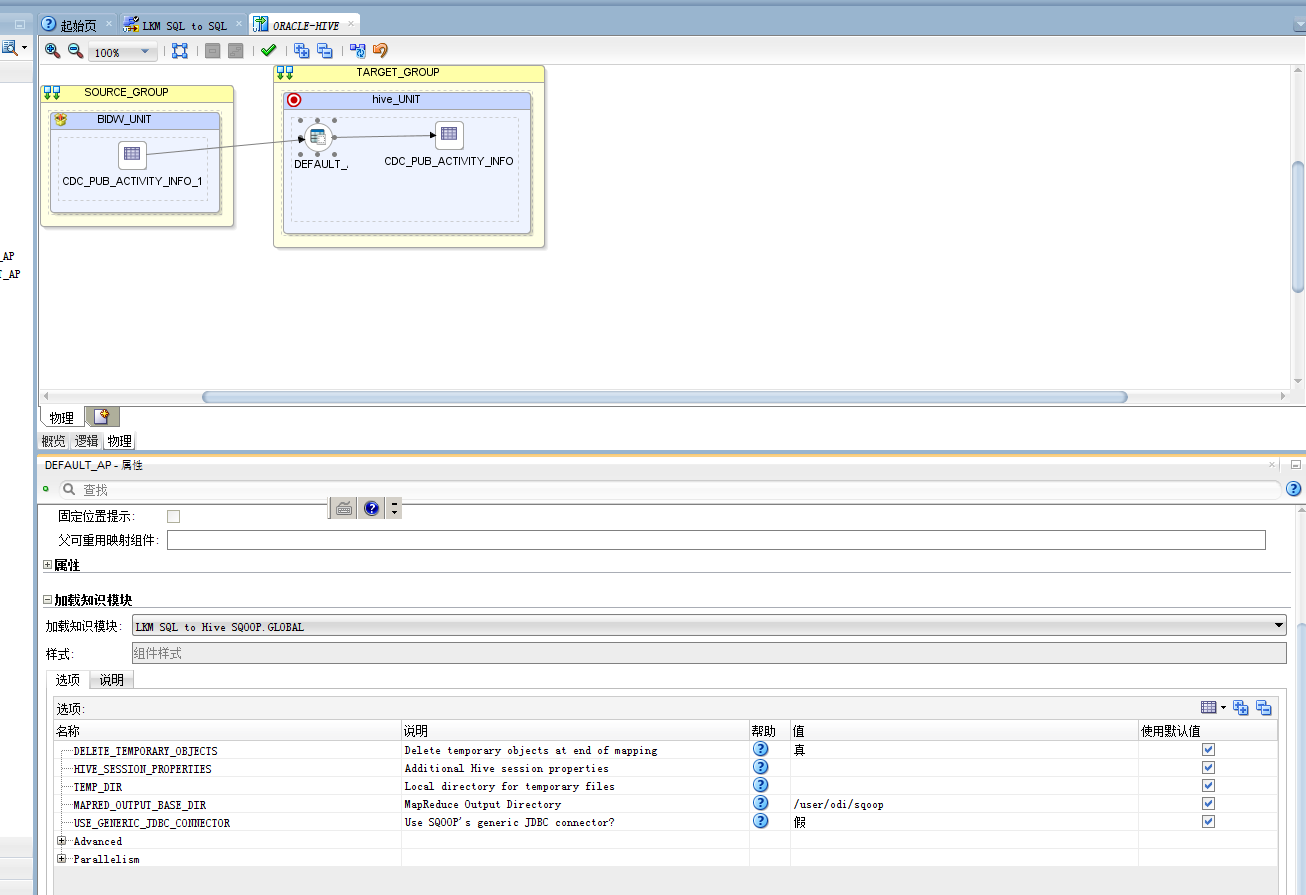Zoom out on the mapping diagram

coord(75,51)
